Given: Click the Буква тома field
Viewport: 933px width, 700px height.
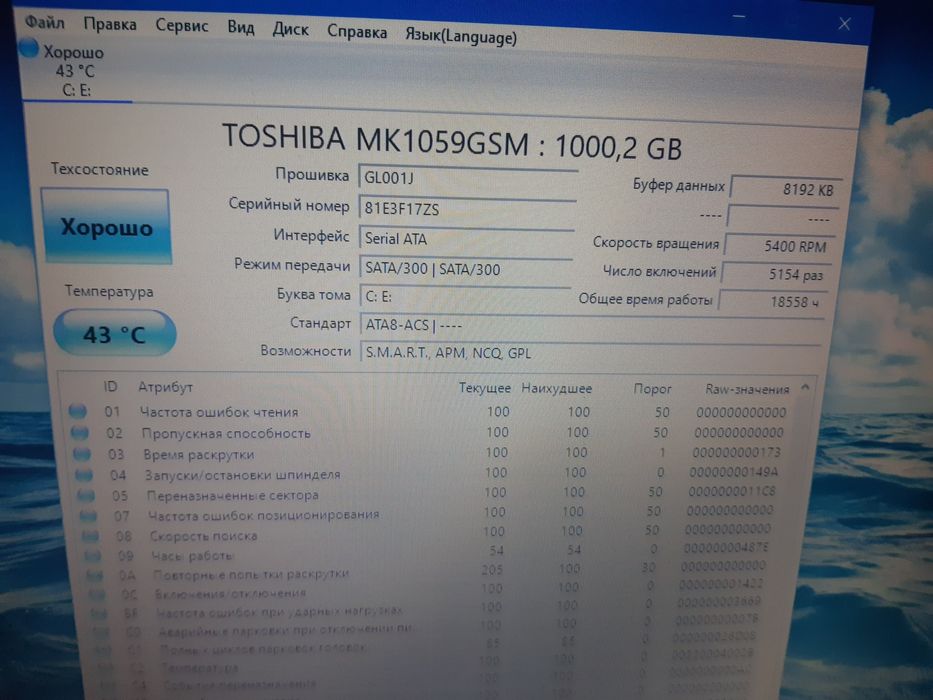Looking at the screenshot, I should pos(465,296).
